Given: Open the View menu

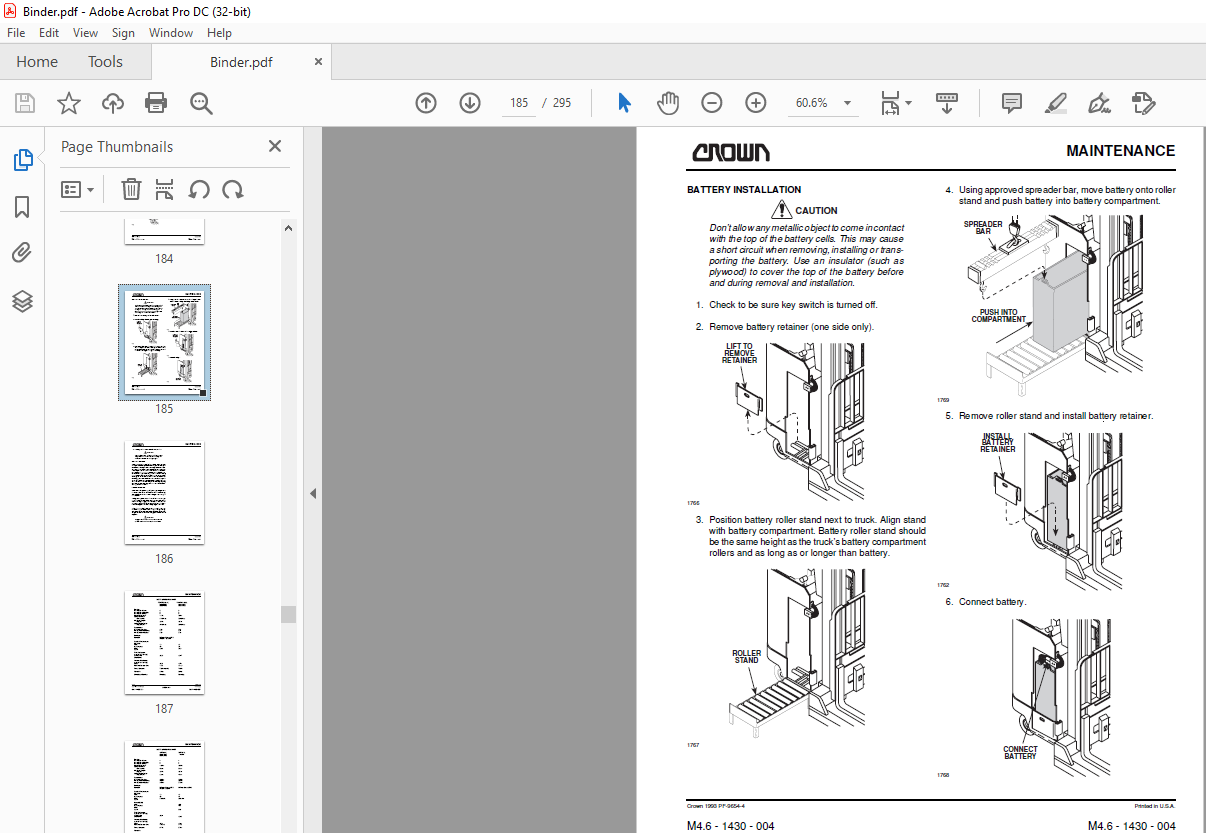Looking at the screenshot, I should pyautogui.click(x=85, y=33).
